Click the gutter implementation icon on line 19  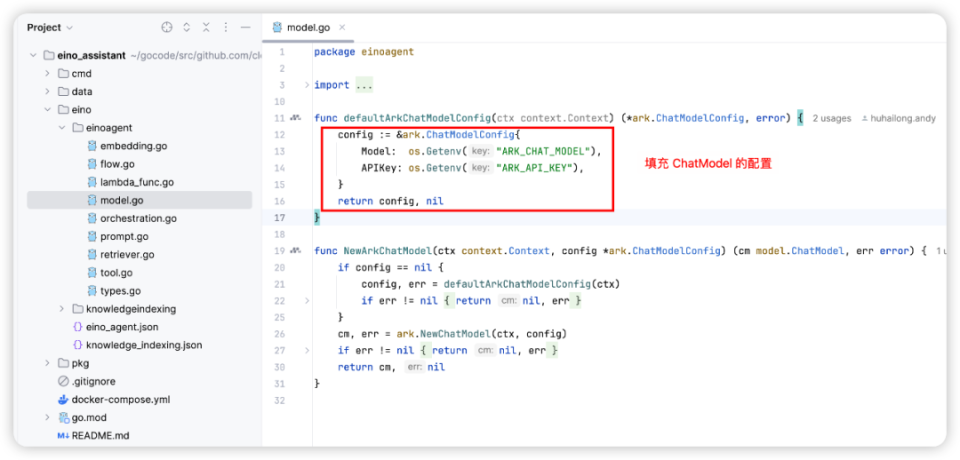pos(295,250)
